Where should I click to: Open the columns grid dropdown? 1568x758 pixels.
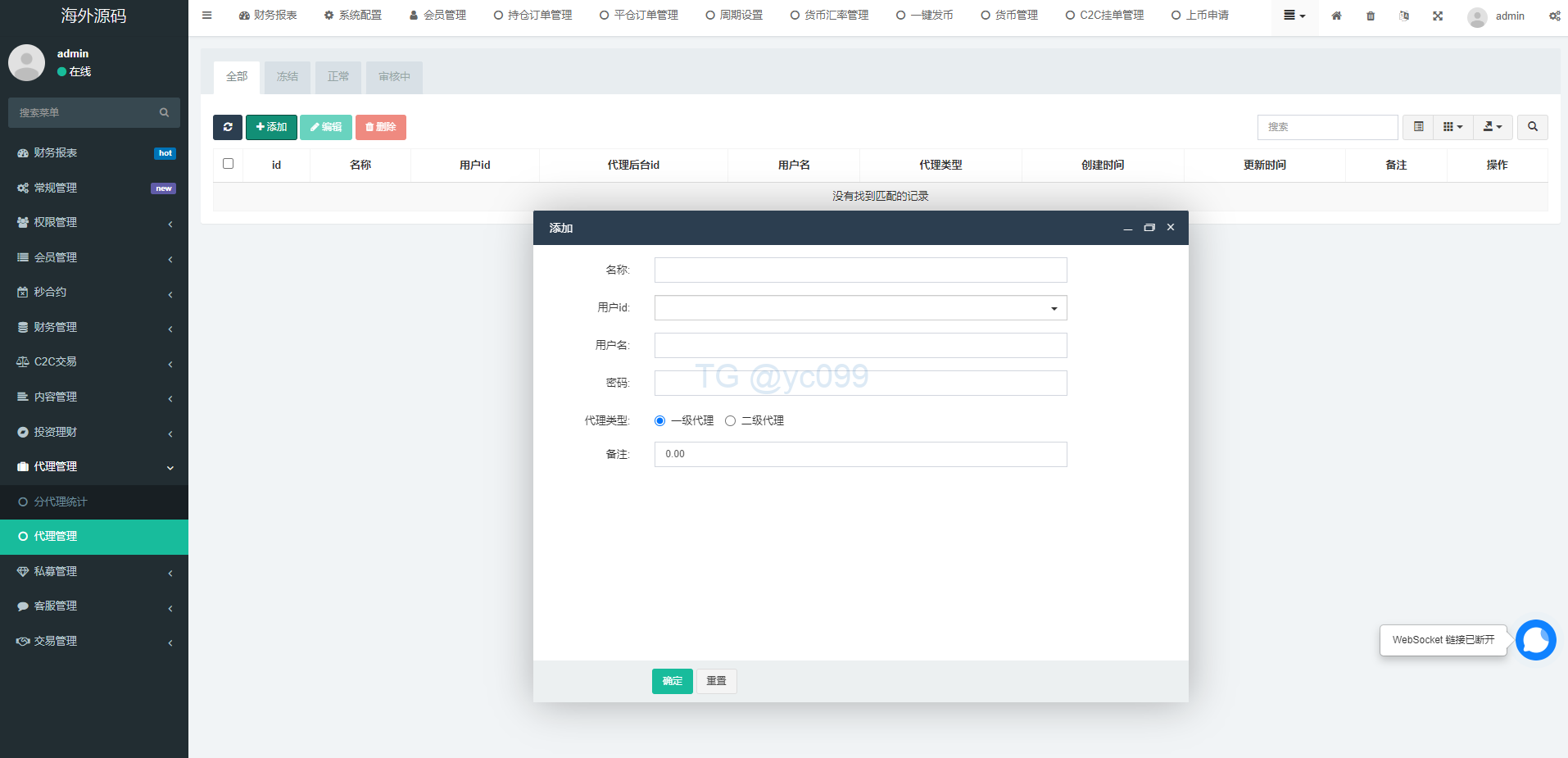1452,127
